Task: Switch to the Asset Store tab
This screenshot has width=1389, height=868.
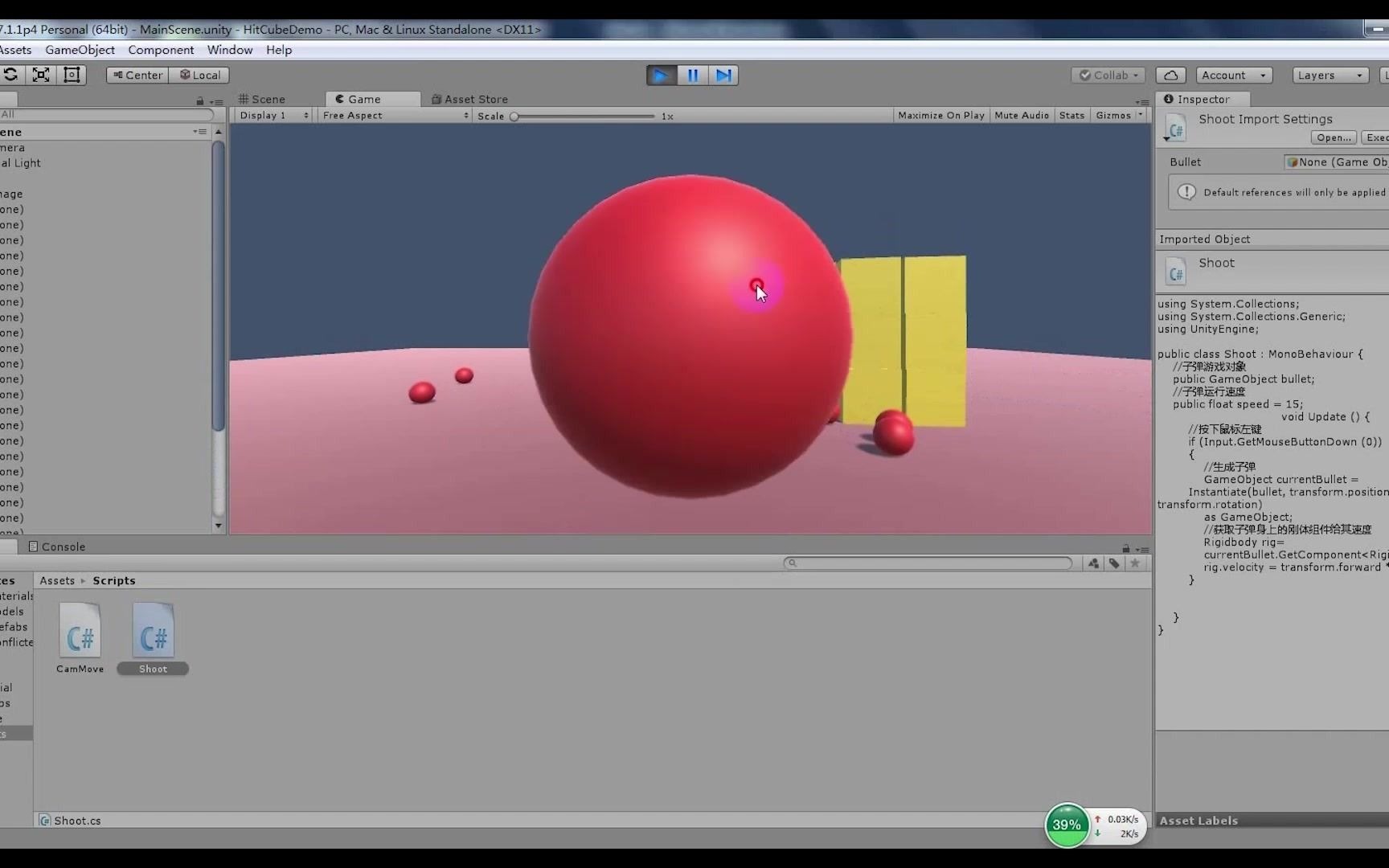Action: pyautogui.click(x=469, y=99)
